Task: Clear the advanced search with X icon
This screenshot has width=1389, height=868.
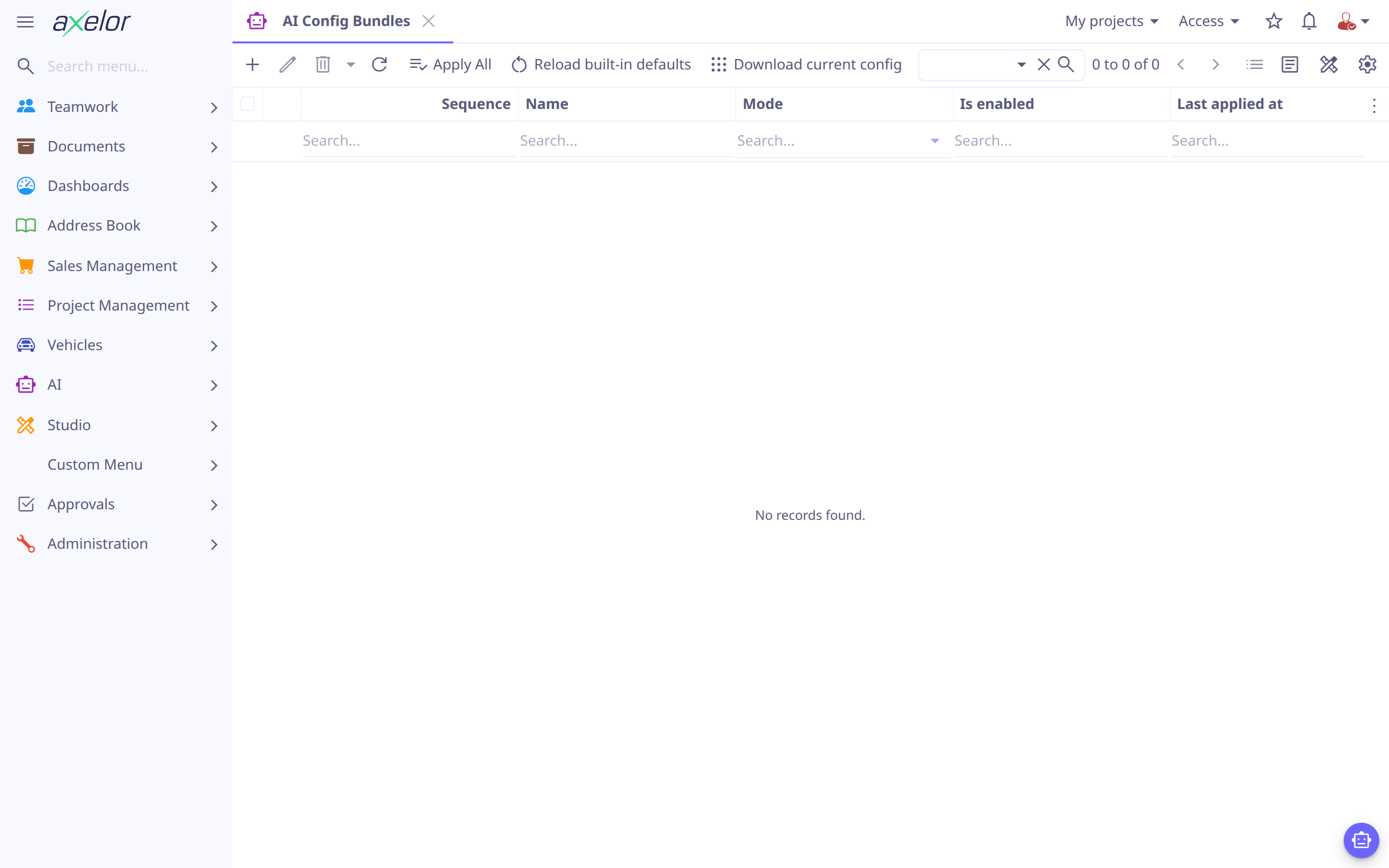Action: coord(1044,64)
